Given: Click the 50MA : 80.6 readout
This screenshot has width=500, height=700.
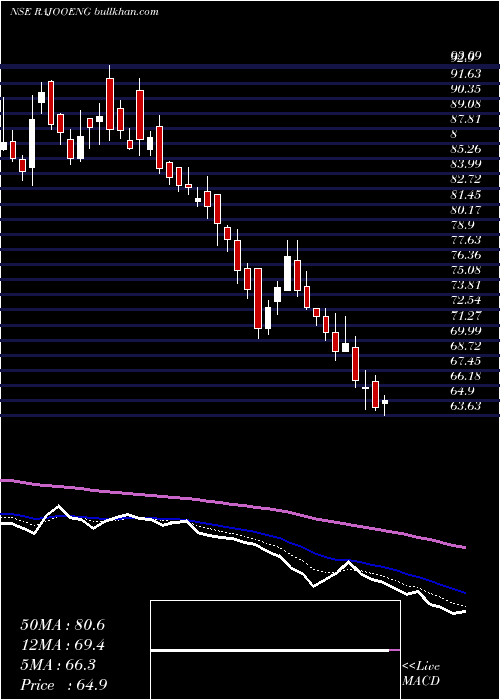Looking at the screenshot, I should coord(62,625).
